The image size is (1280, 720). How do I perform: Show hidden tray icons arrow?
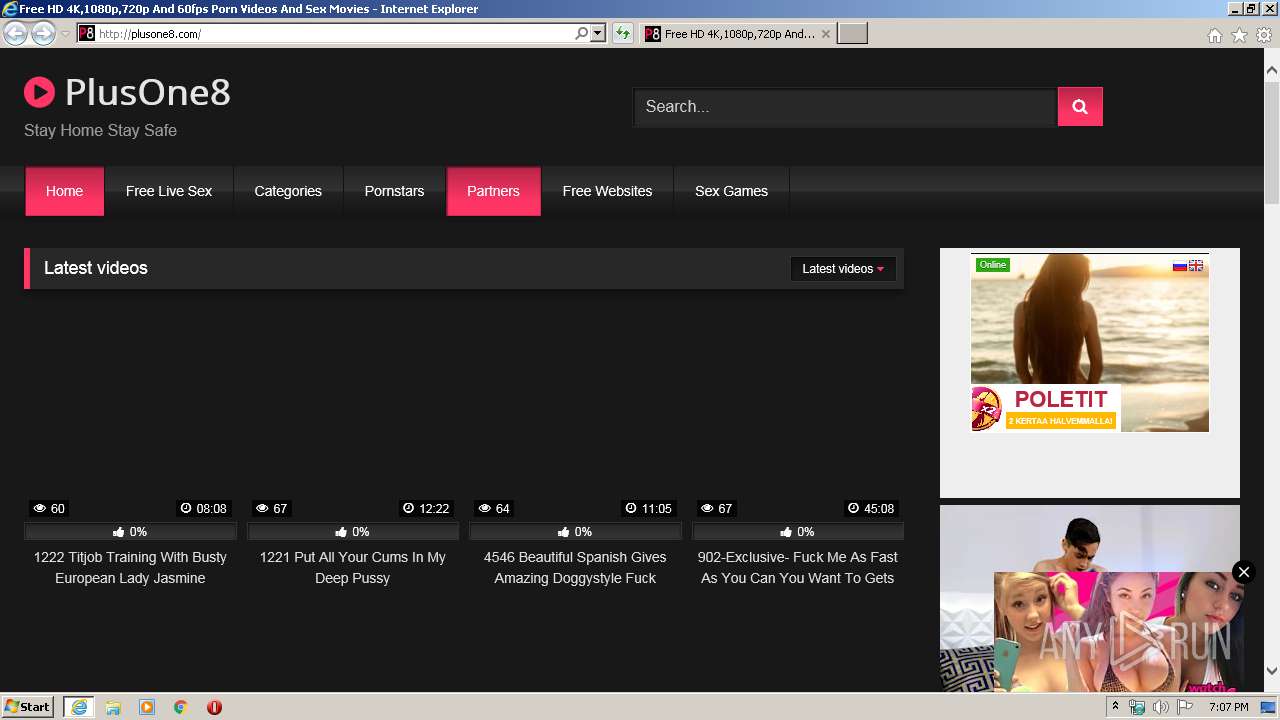[1115, 707]
